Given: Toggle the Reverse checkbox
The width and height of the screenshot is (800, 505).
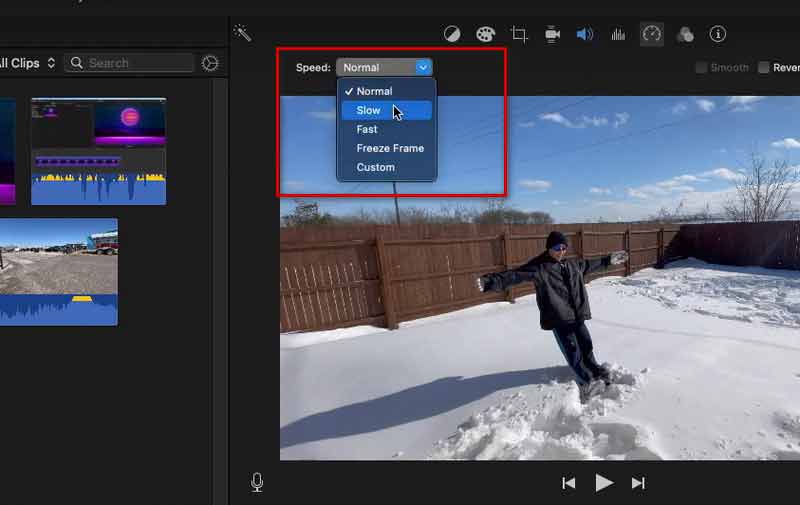Looking at the screenshot, I should pyautogui.click(x=764, y=68).
